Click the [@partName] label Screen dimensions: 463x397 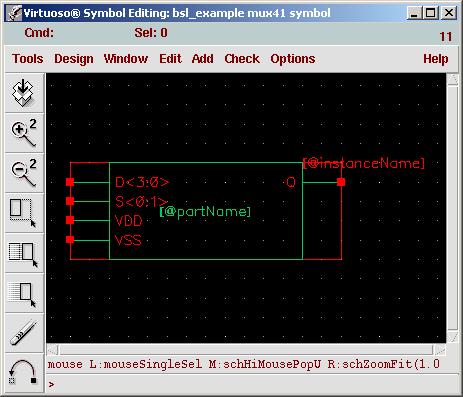click(x=205, y=211)
